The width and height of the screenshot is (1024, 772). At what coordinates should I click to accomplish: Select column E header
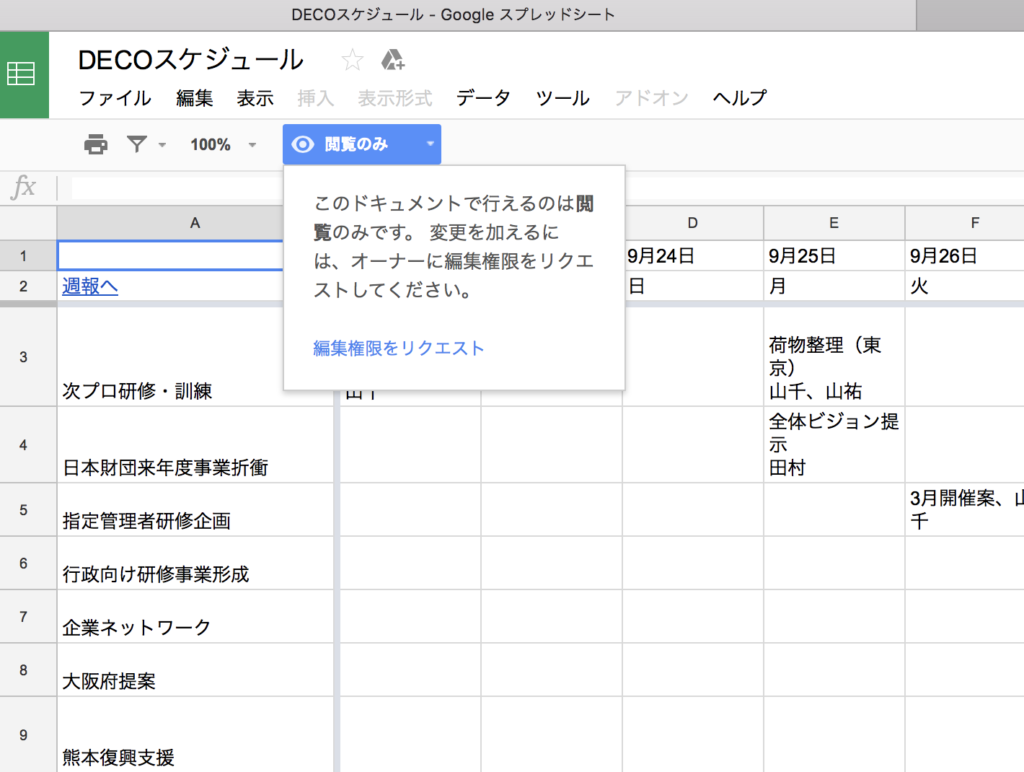834,223
